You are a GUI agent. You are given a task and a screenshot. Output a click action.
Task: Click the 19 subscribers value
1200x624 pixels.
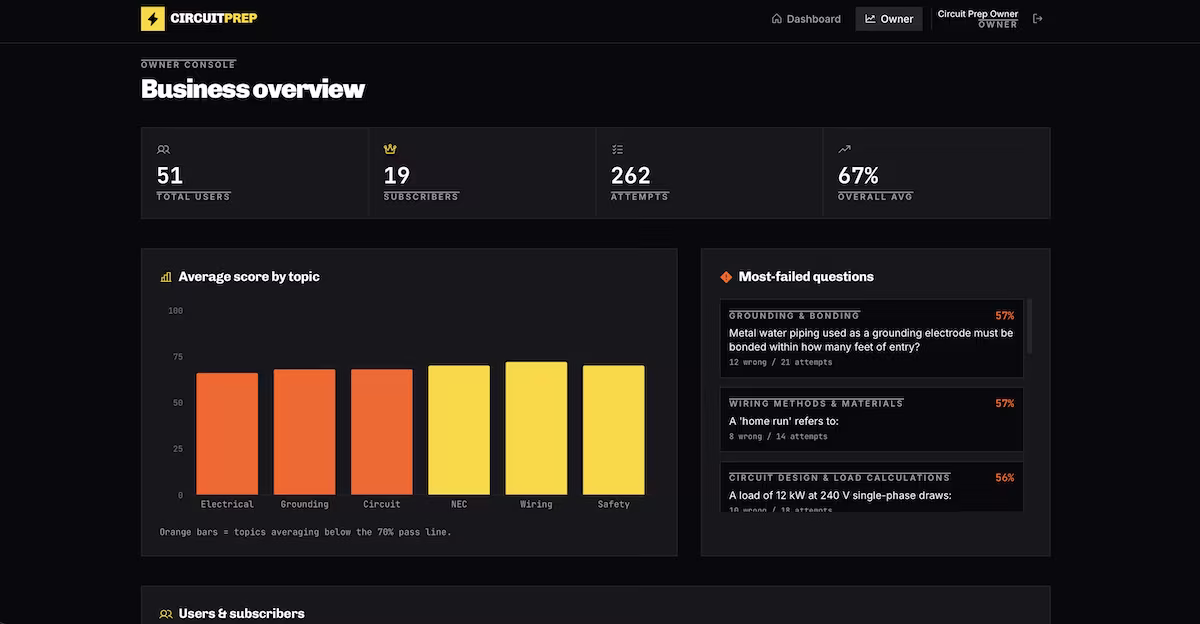pos(397,176)
